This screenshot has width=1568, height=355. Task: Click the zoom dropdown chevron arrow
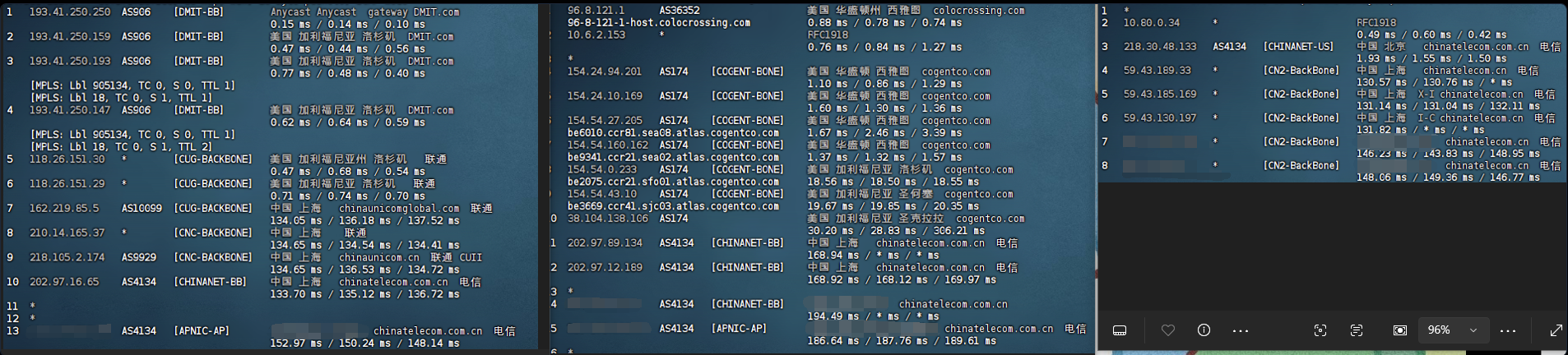point(1473,330)
